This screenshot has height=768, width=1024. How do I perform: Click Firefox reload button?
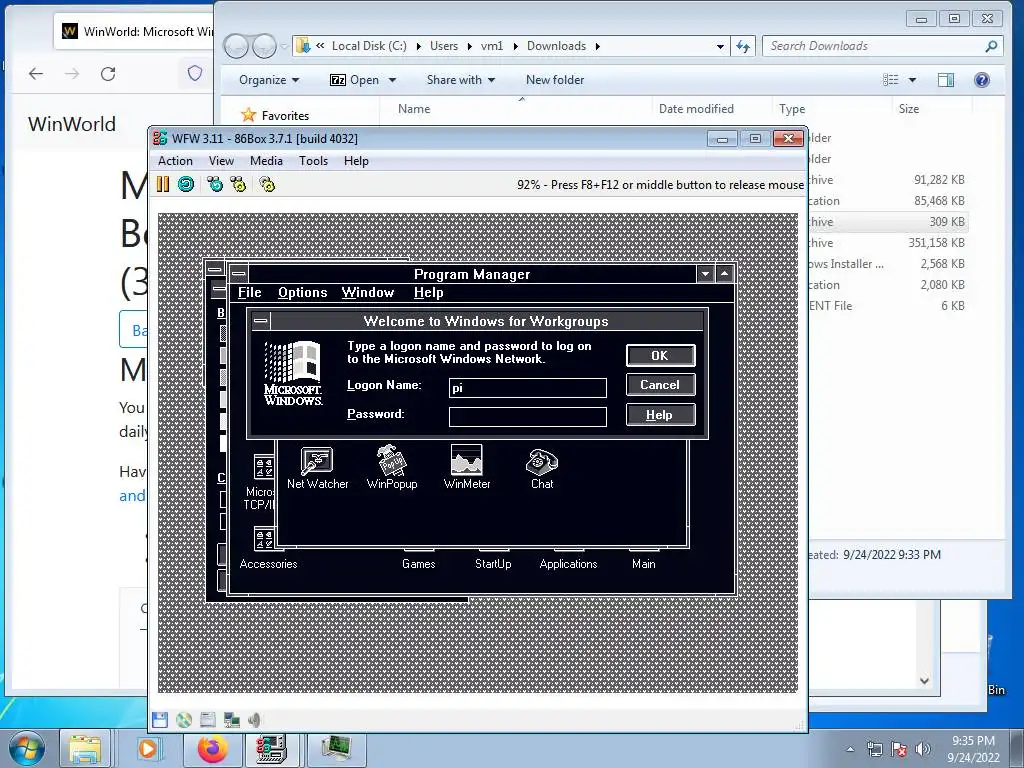click(108, 74)
